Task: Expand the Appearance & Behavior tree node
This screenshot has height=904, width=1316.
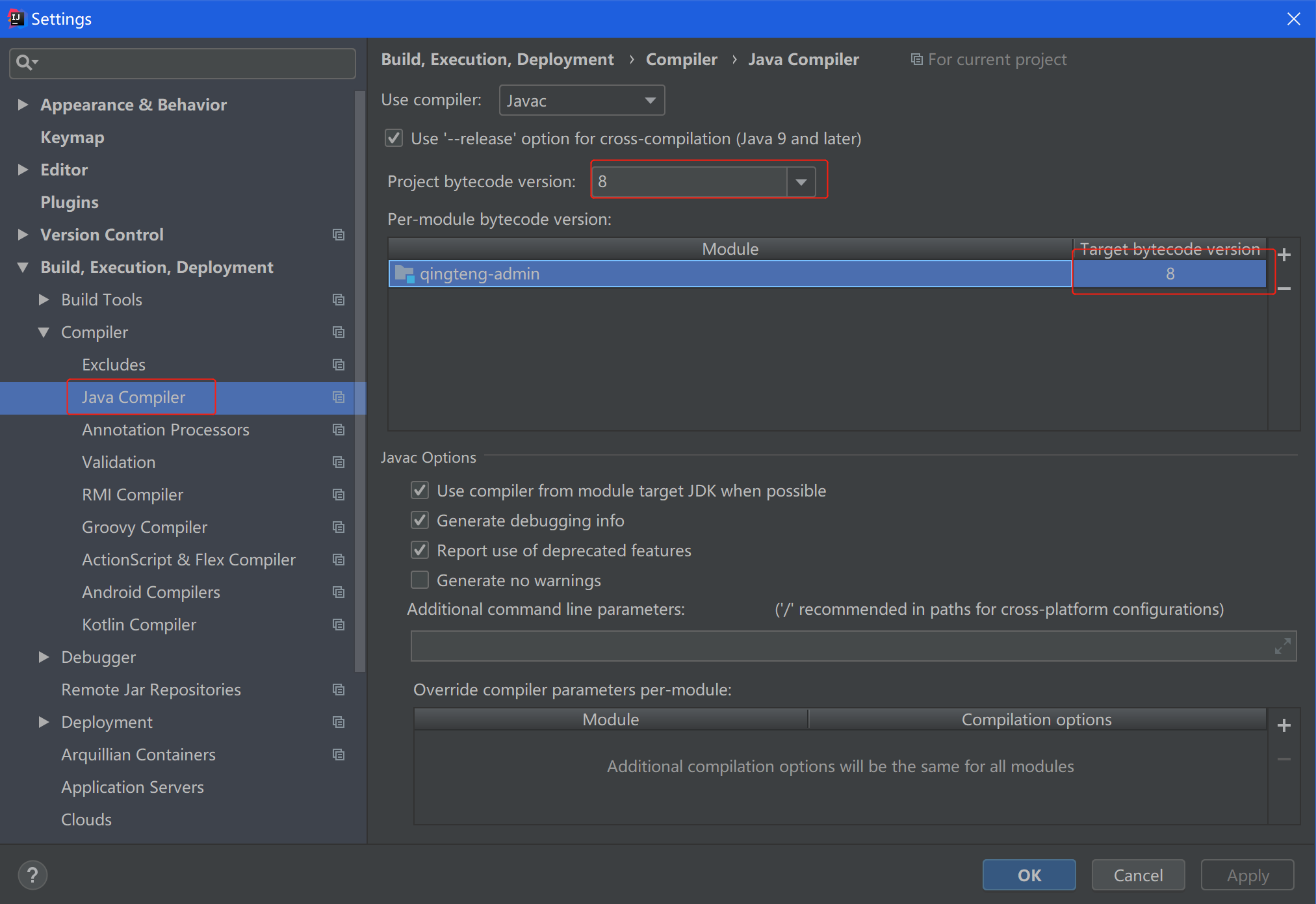Action: point(23,105)
